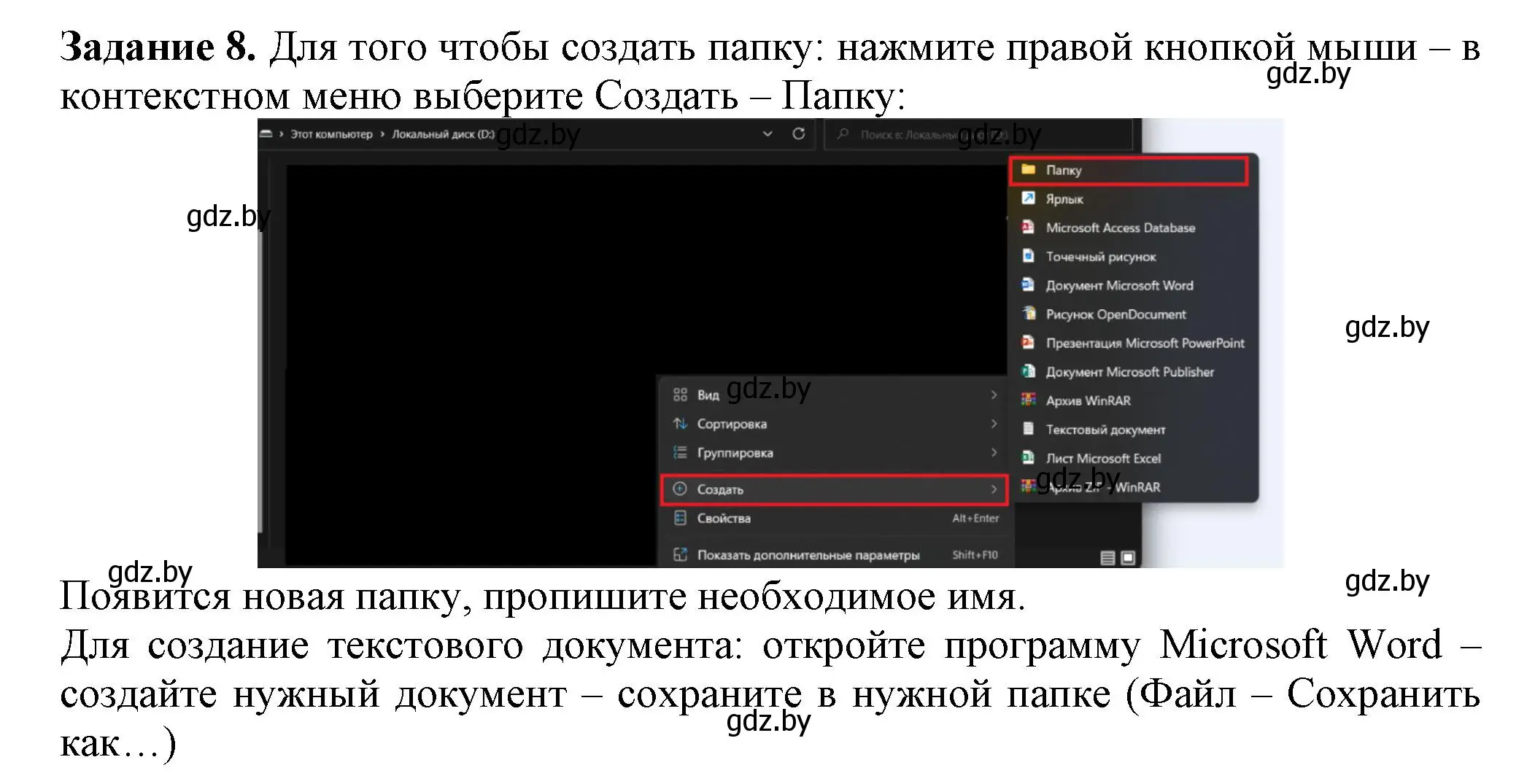Open Свойства from context menu

pyautogui.click(x=834, y=519)
